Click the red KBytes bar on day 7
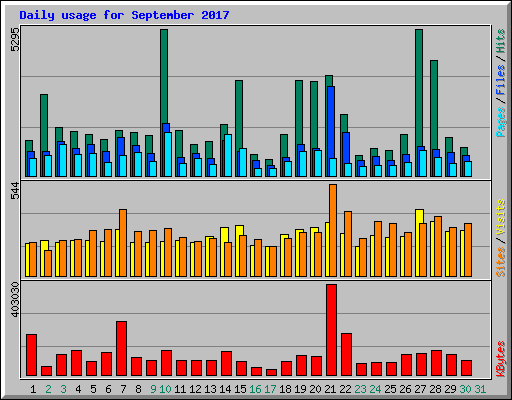This screenshot has width=512, height=400. coord(121,348)
